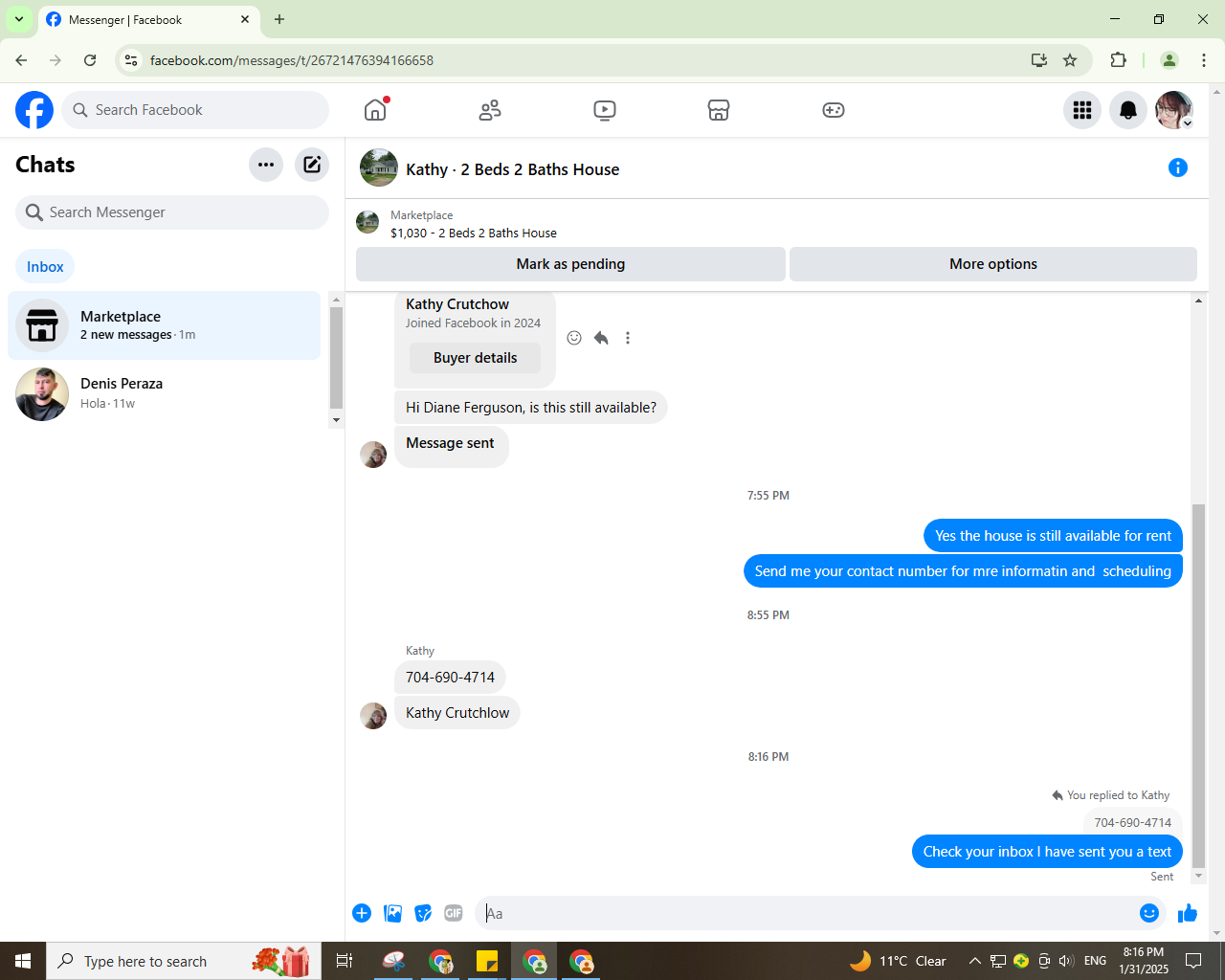Choose a sticker icon in composer
The image size is (1225, 980).
click(x=423, y=913)
